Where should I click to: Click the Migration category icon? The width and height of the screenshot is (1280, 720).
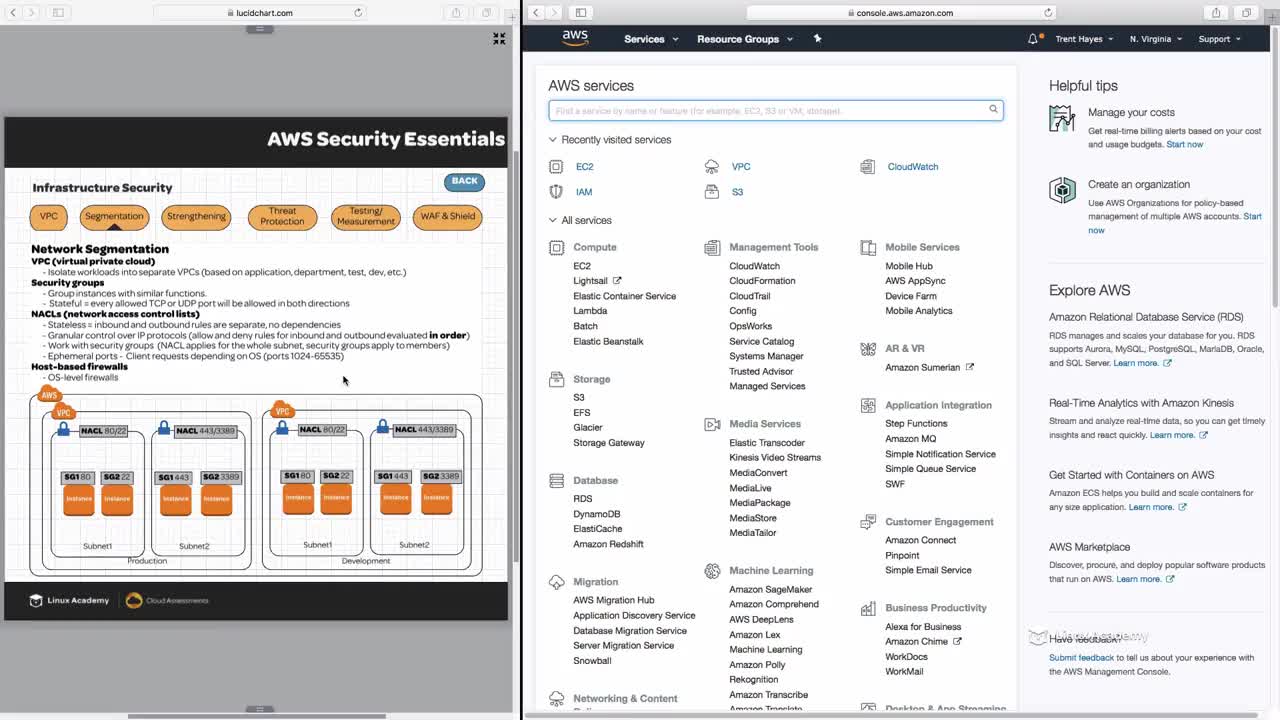(557, 582)
